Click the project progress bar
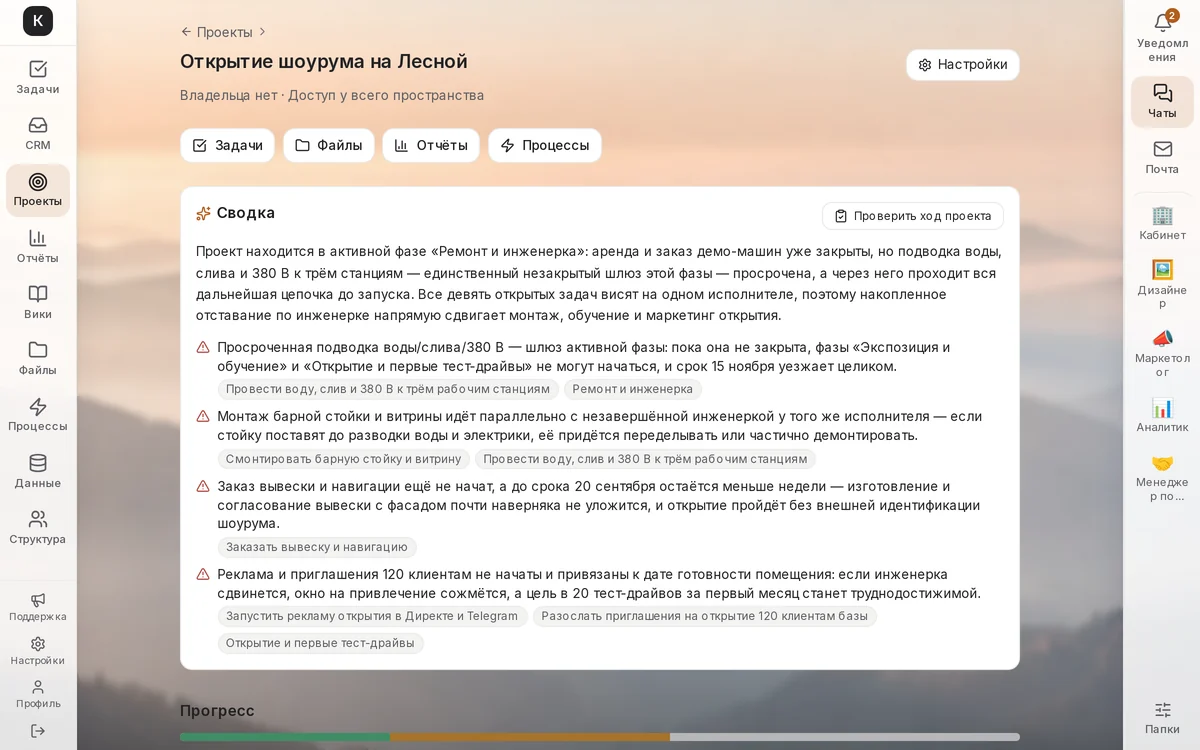1200x750 pixels. click(600, 737)
